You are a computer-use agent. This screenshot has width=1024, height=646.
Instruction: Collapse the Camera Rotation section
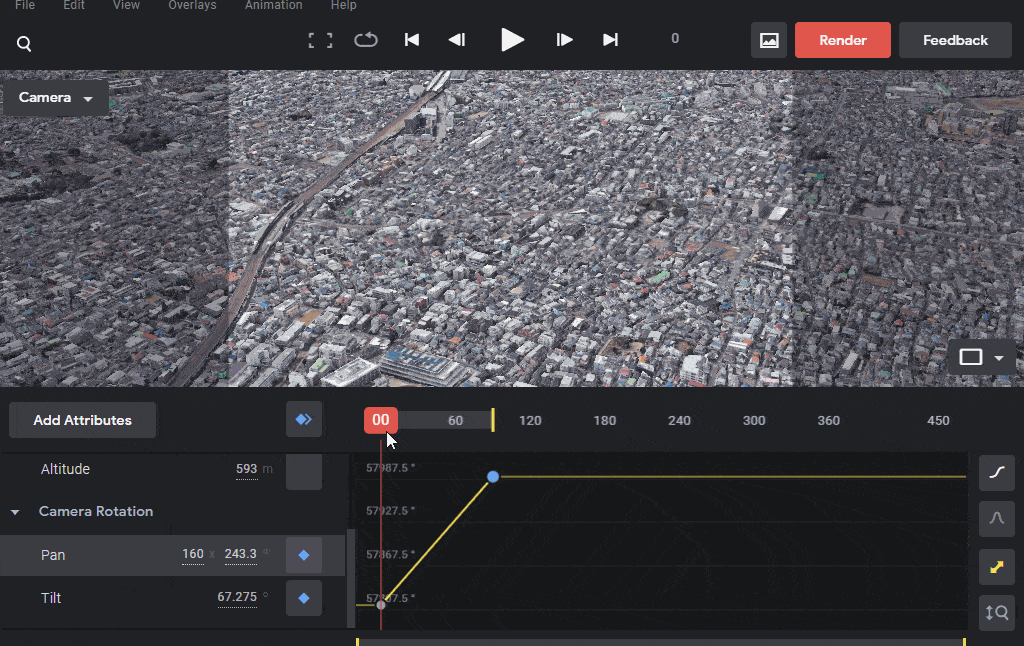click(15, 512)
